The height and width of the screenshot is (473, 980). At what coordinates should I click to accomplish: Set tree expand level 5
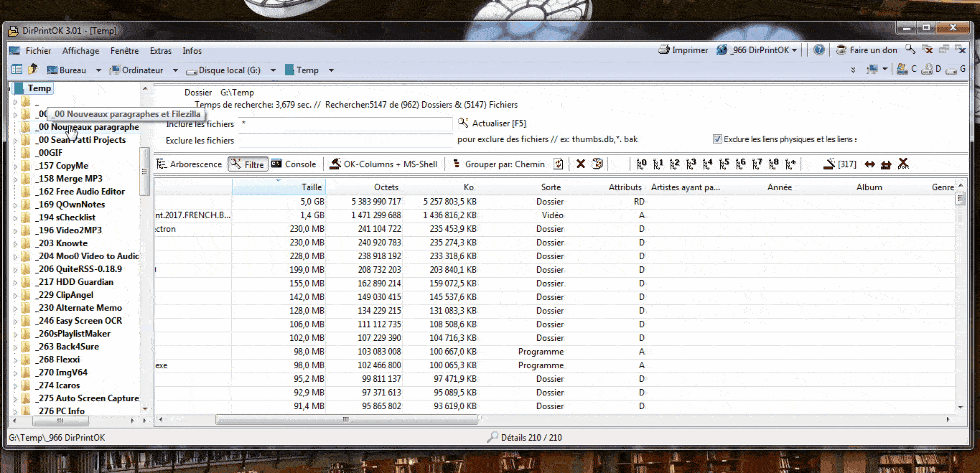pos(724,164)
